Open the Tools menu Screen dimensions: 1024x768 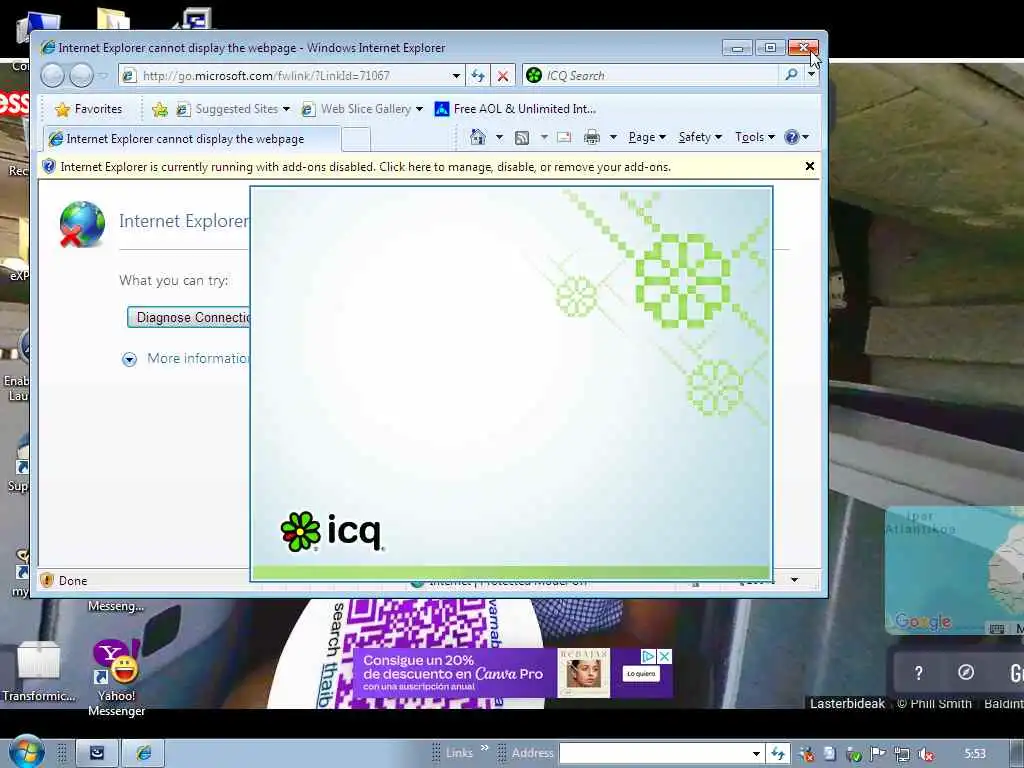(x=754, y=137)
